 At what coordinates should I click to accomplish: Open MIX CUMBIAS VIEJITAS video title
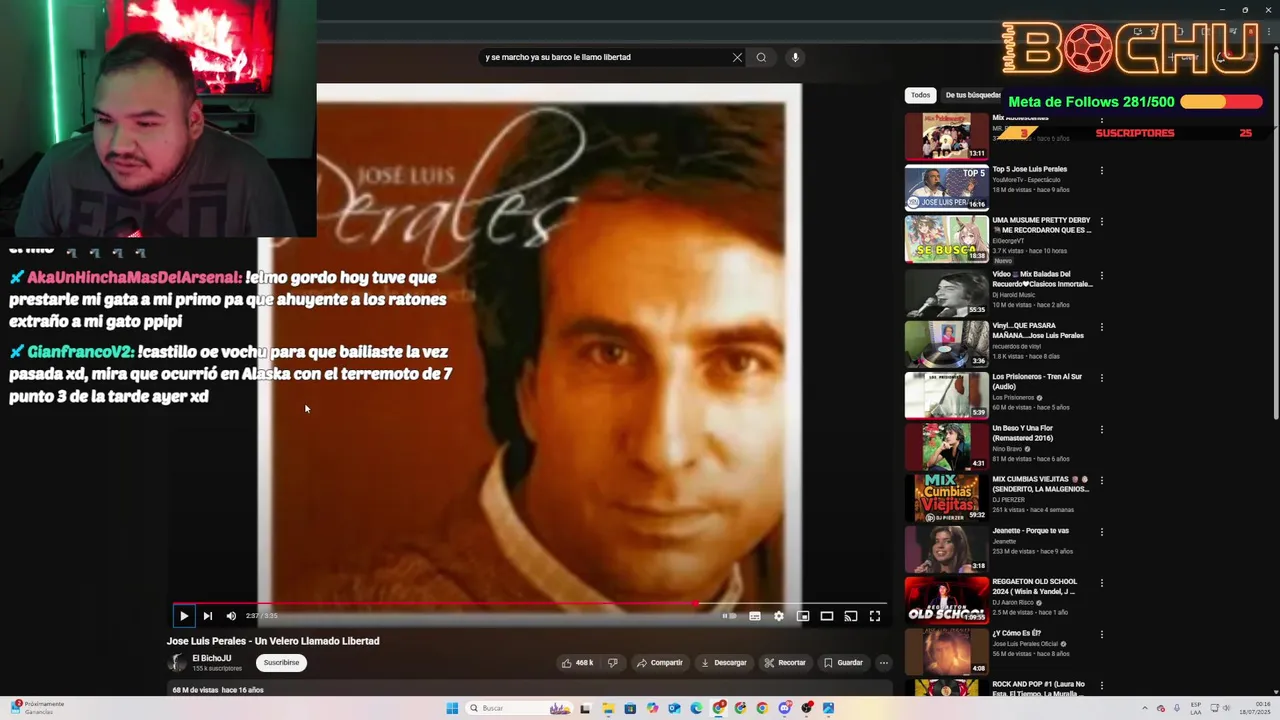[1040, 484]
